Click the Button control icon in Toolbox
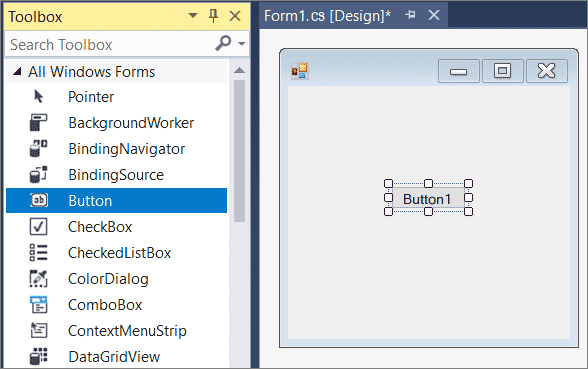588x369 pixels. pyautogui.click(x=39, y=200)
